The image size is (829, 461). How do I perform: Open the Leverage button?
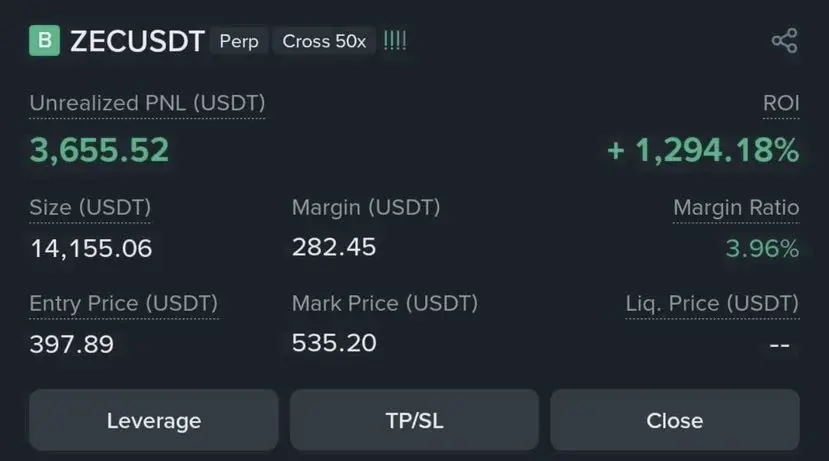(x=153, y=420)
